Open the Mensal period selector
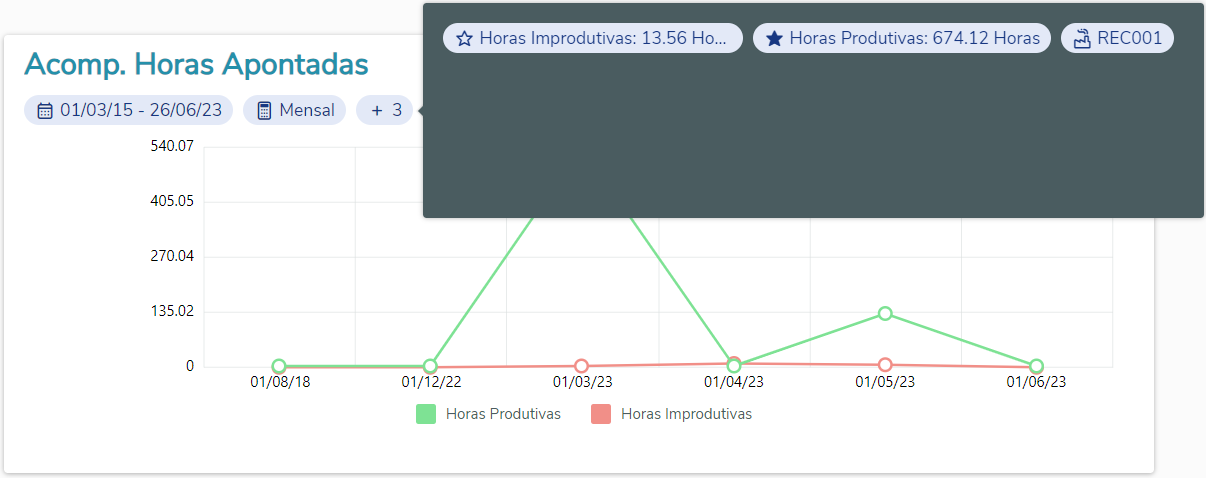 click(307, 110)
